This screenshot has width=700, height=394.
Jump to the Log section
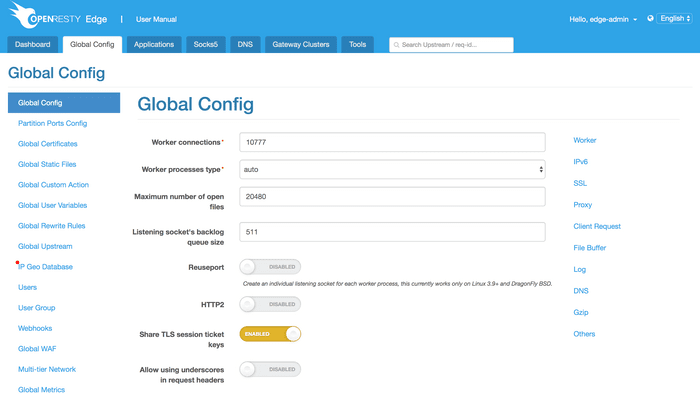[x=579, y=270]
